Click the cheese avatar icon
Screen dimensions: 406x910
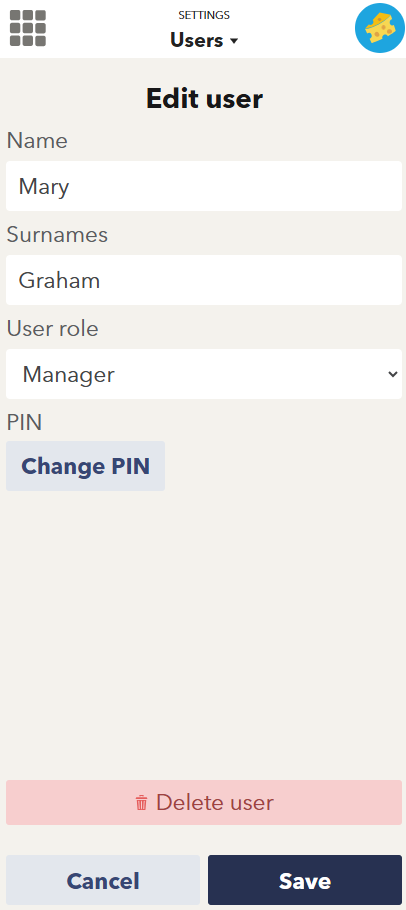pos(380,28)
